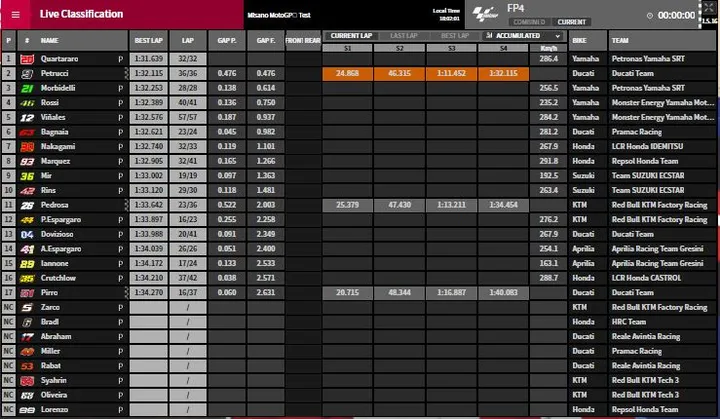The height and width of the screenshot is (419, 720).
Task: Select the LAST LAP tab
Action: coord(404,36)
